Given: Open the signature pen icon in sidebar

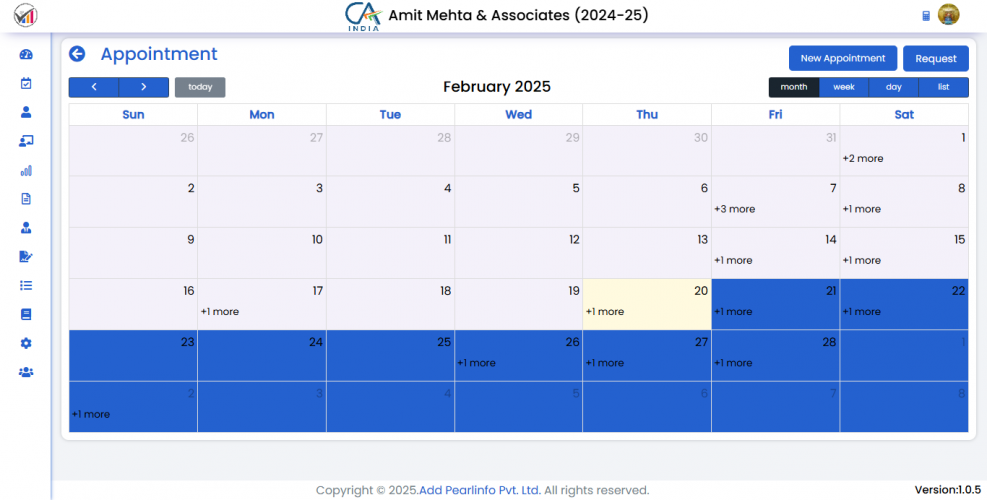Looking at the screenshot, I should click(x=26, y=256).
